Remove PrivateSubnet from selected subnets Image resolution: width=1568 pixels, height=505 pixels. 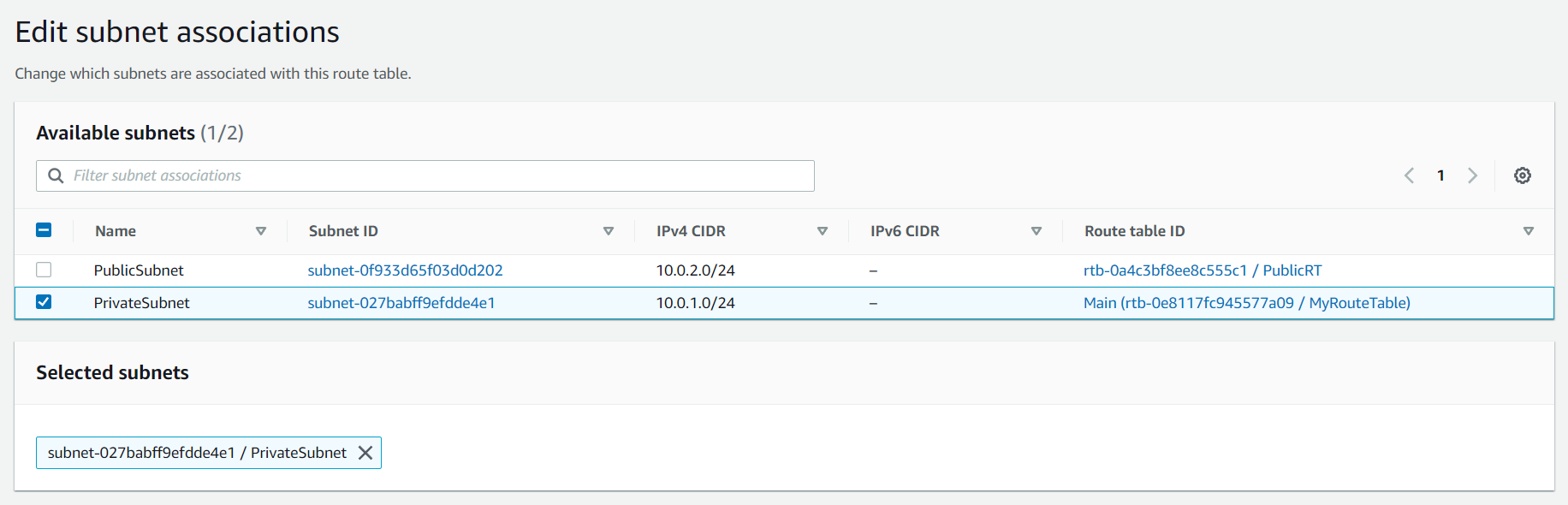(x=365, y=453)
